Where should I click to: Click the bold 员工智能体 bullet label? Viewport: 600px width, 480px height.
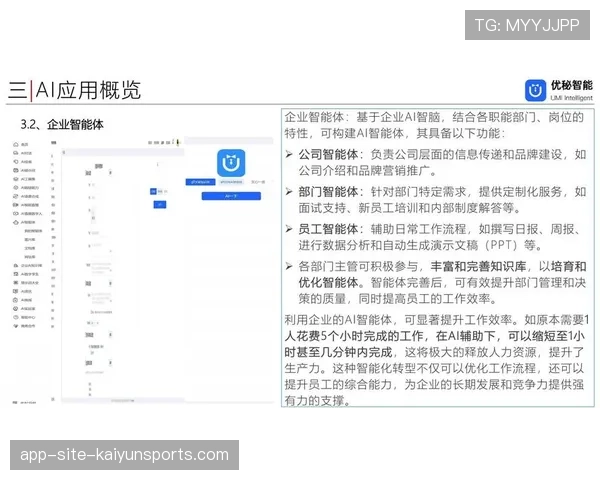328,229
